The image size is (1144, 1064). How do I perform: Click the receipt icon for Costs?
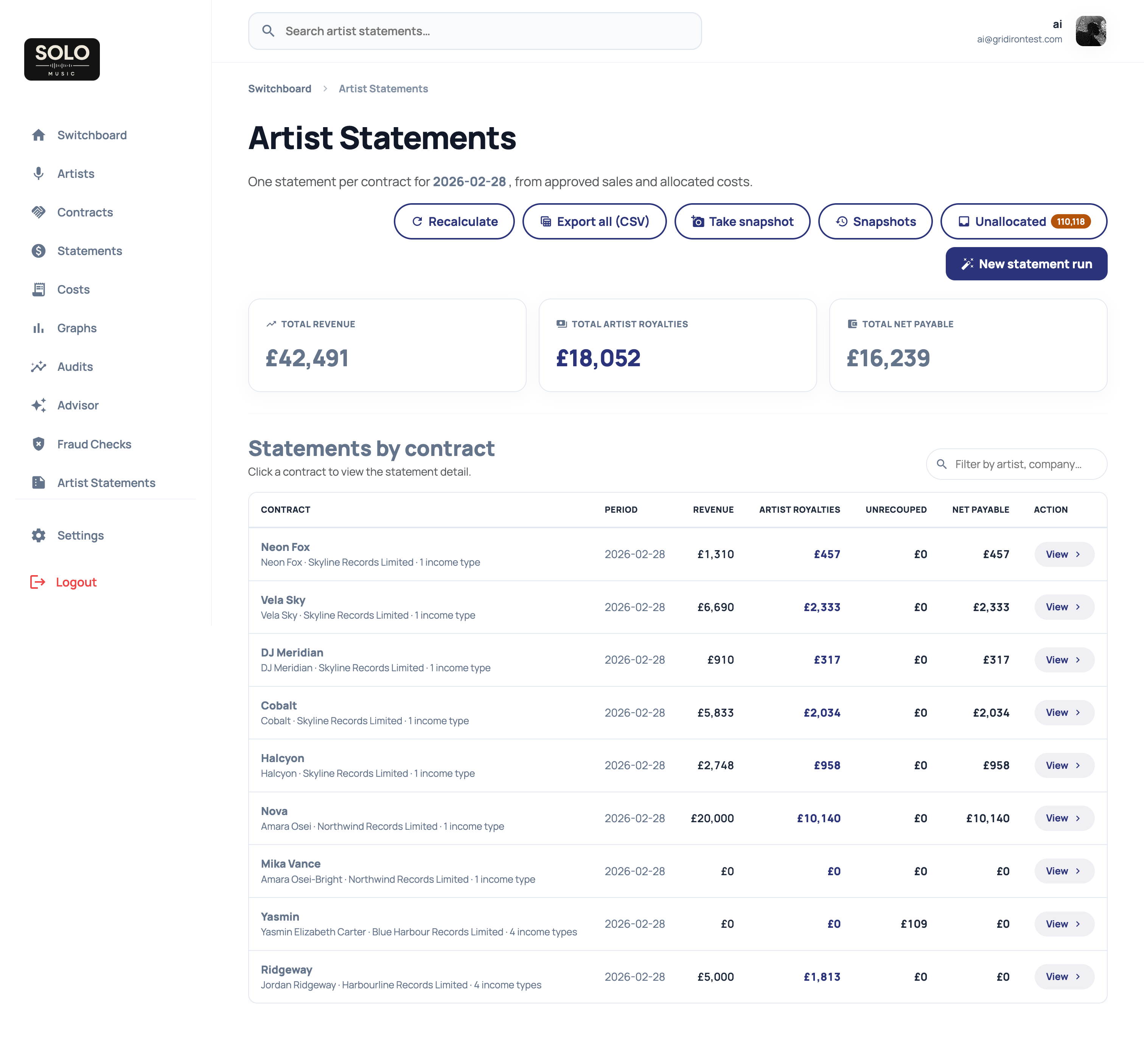[39, 289]
